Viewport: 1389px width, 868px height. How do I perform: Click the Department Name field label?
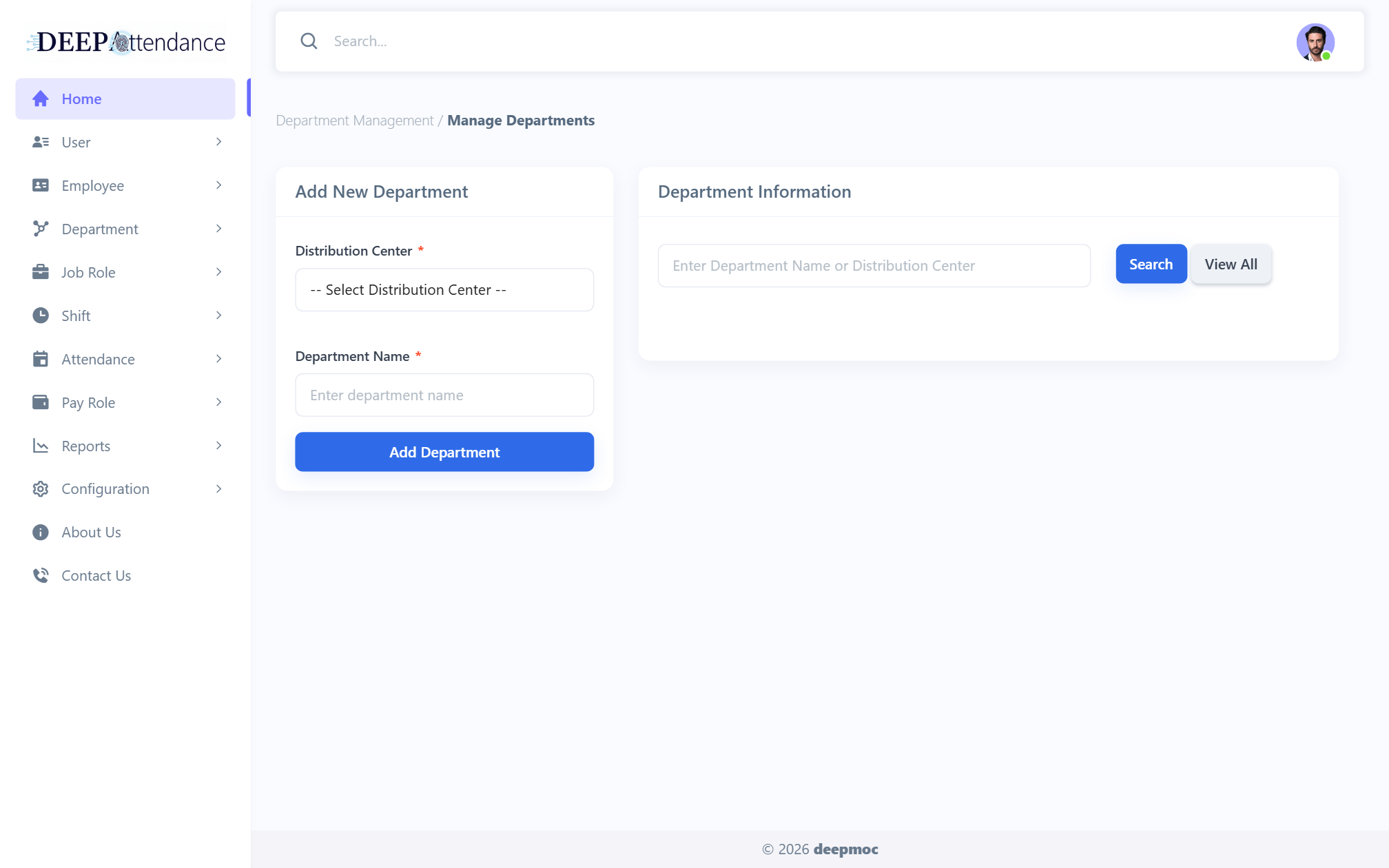coord(352,356)
